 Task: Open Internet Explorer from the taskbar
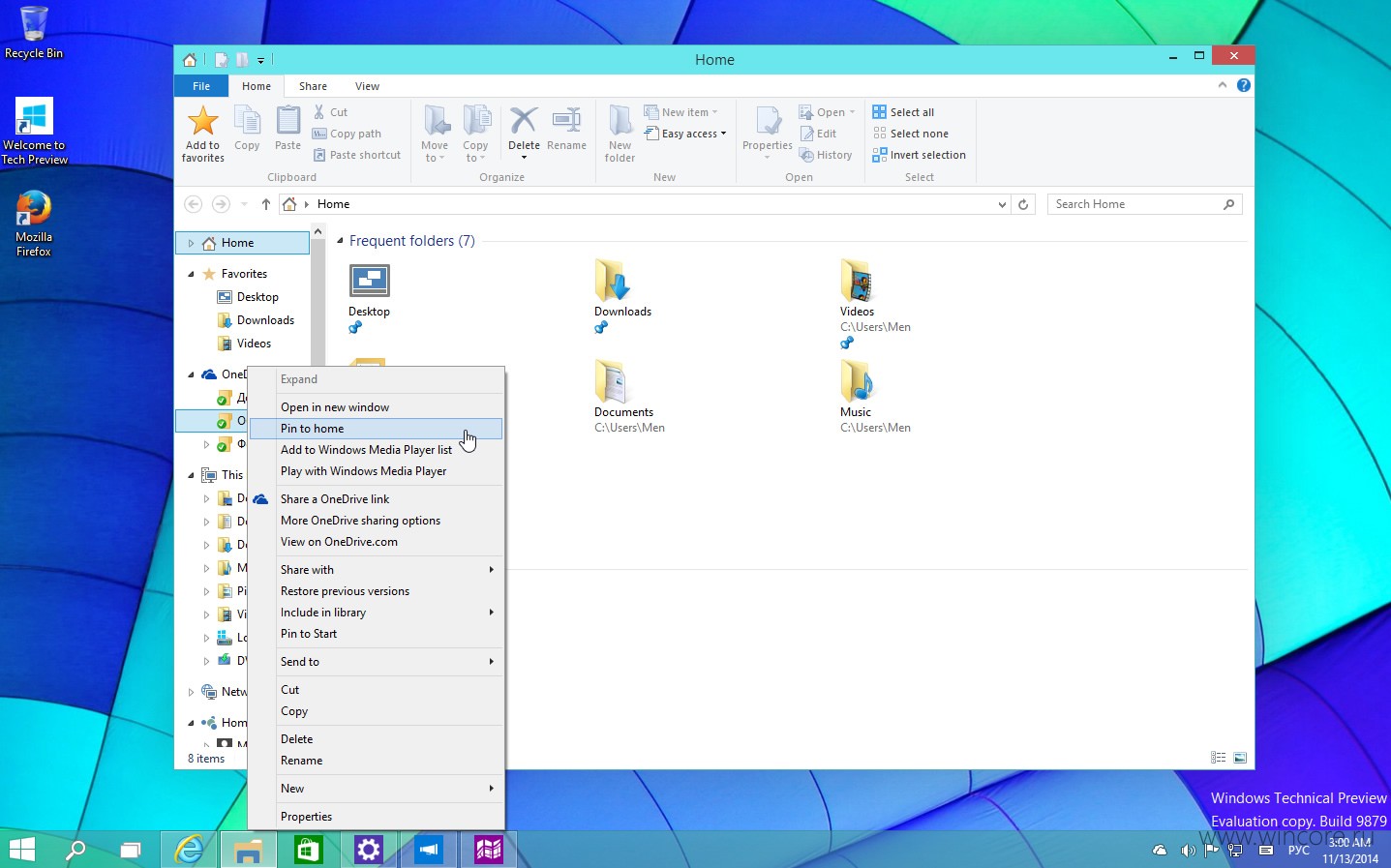point(189,850)
